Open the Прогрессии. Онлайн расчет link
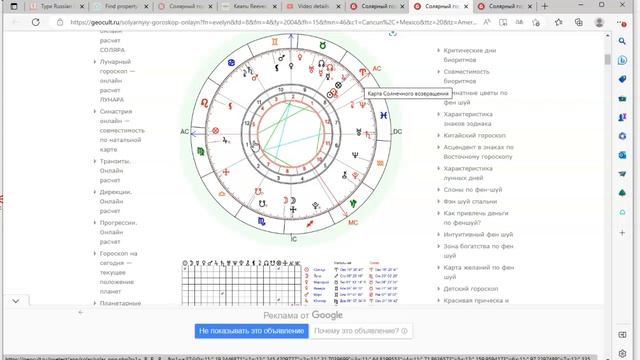This screenshot has height=360, width=640. (x=118, y=232)
